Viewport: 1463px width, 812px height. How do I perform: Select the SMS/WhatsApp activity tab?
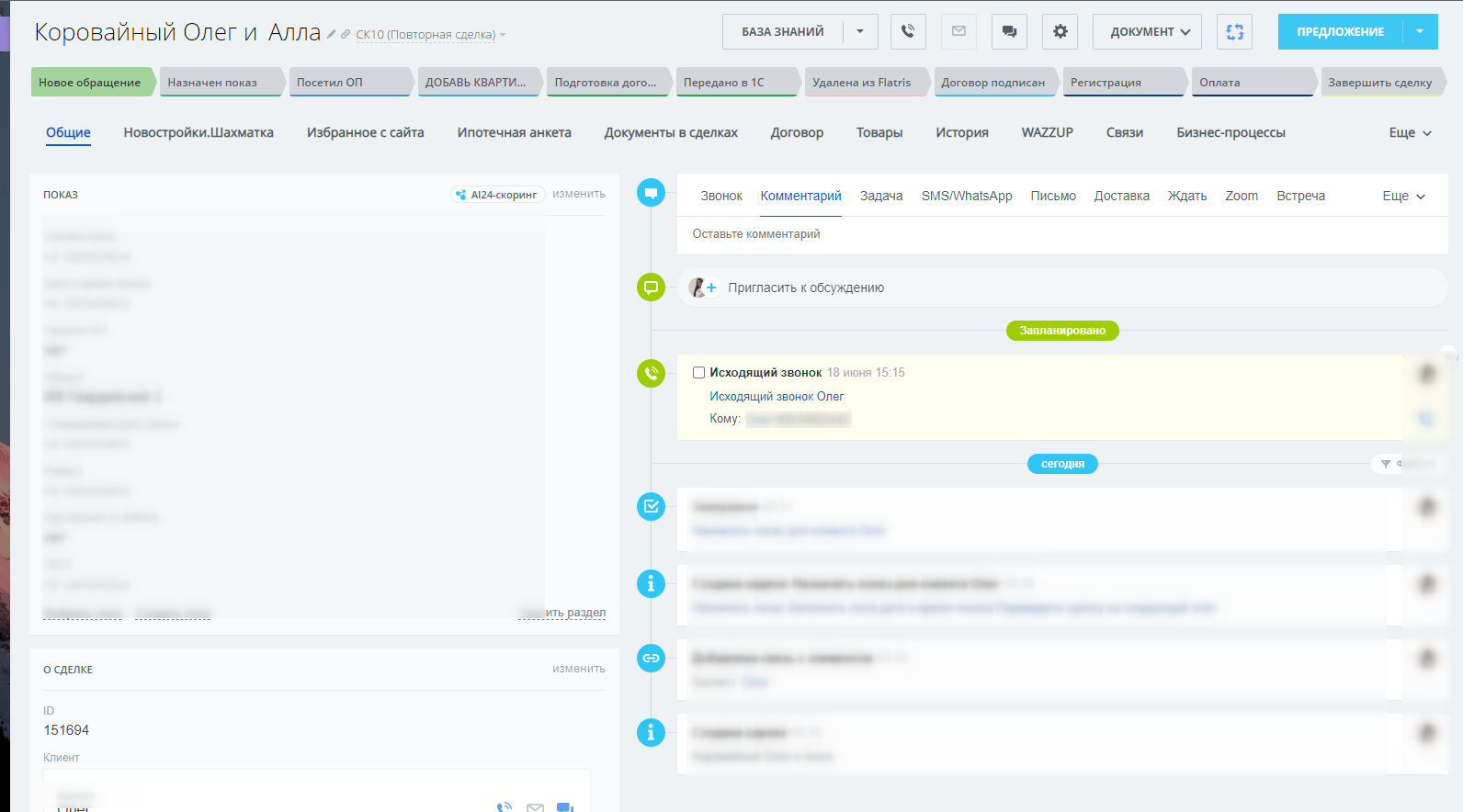pyautogui.click(x=967, y=196)
